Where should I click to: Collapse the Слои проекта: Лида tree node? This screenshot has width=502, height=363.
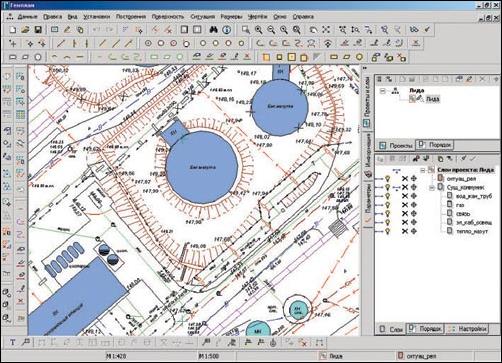(x=423, y=170)
